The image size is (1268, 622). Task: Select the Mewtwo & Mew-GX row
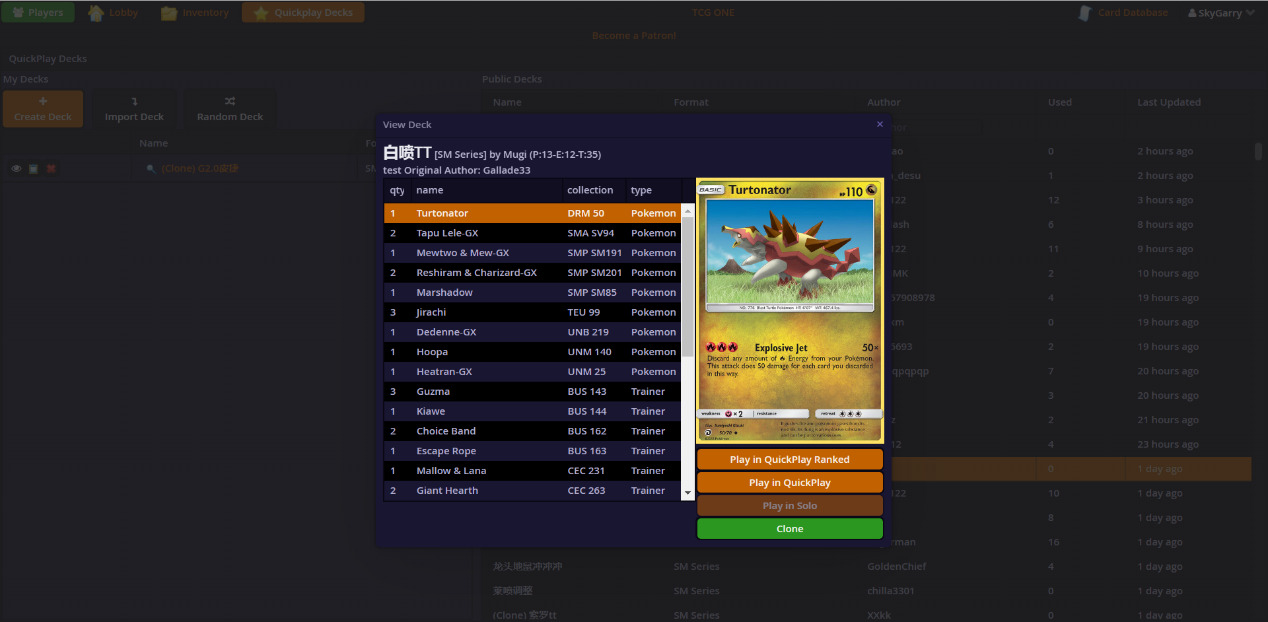tap(532, 253)
